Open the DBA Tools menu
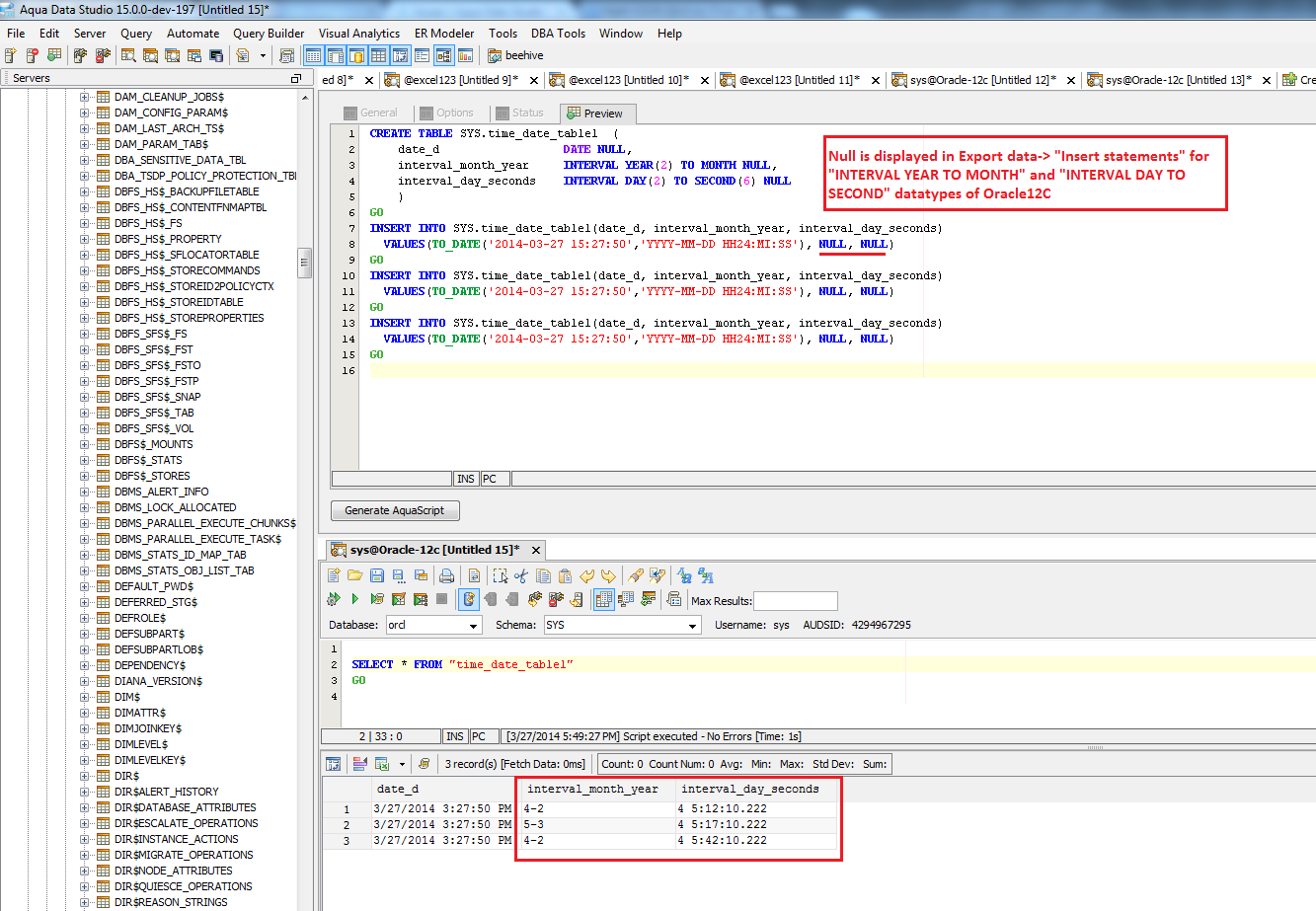Viewport: 1316px width, 911px height. tap(558, 33)
